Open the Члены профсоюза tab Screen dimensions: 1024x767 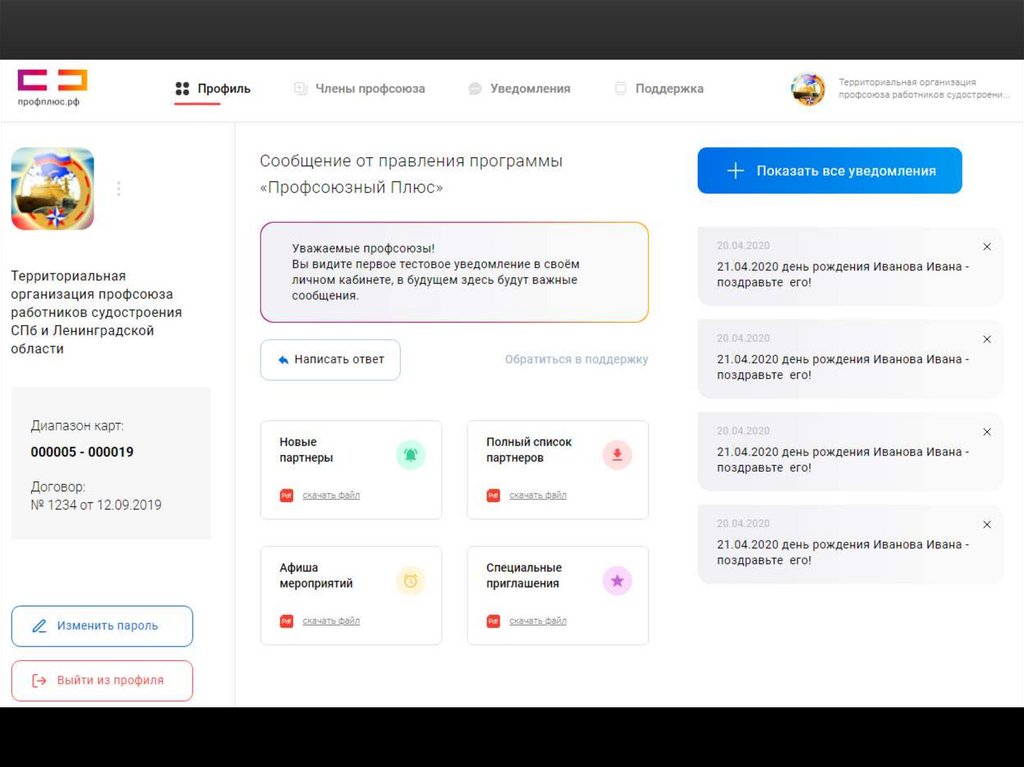coord(359,88)
